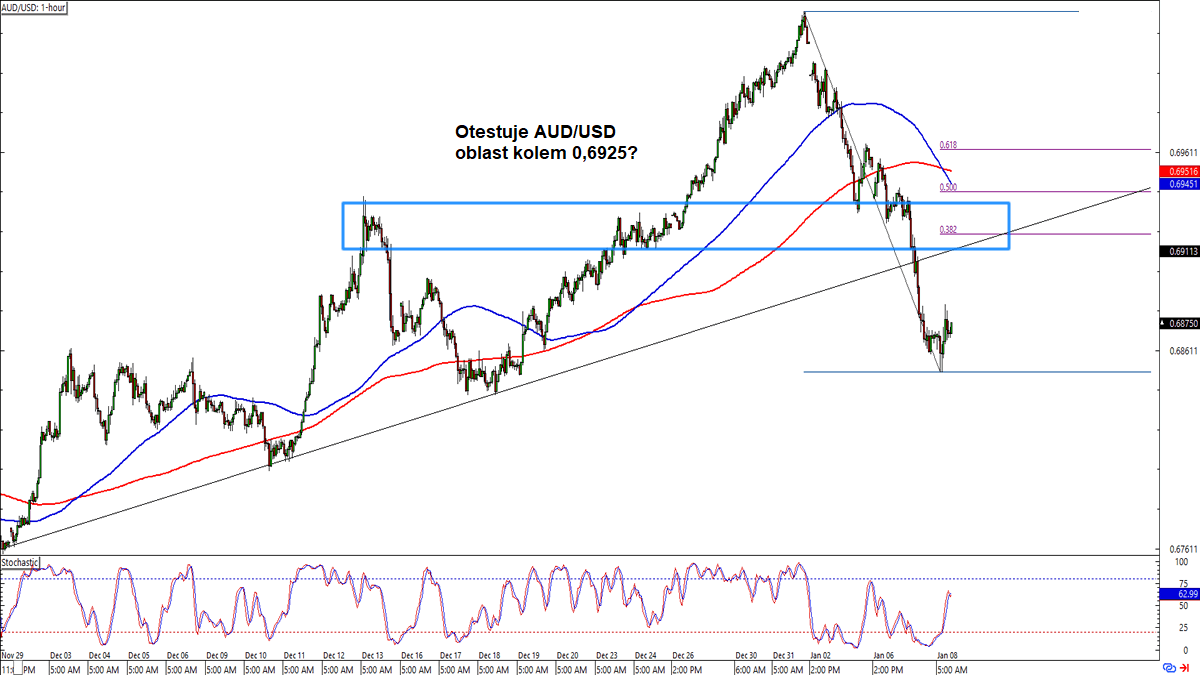Click the Jan 06 date label
This screenshot has width=1200, height=675.
(884, 654)
